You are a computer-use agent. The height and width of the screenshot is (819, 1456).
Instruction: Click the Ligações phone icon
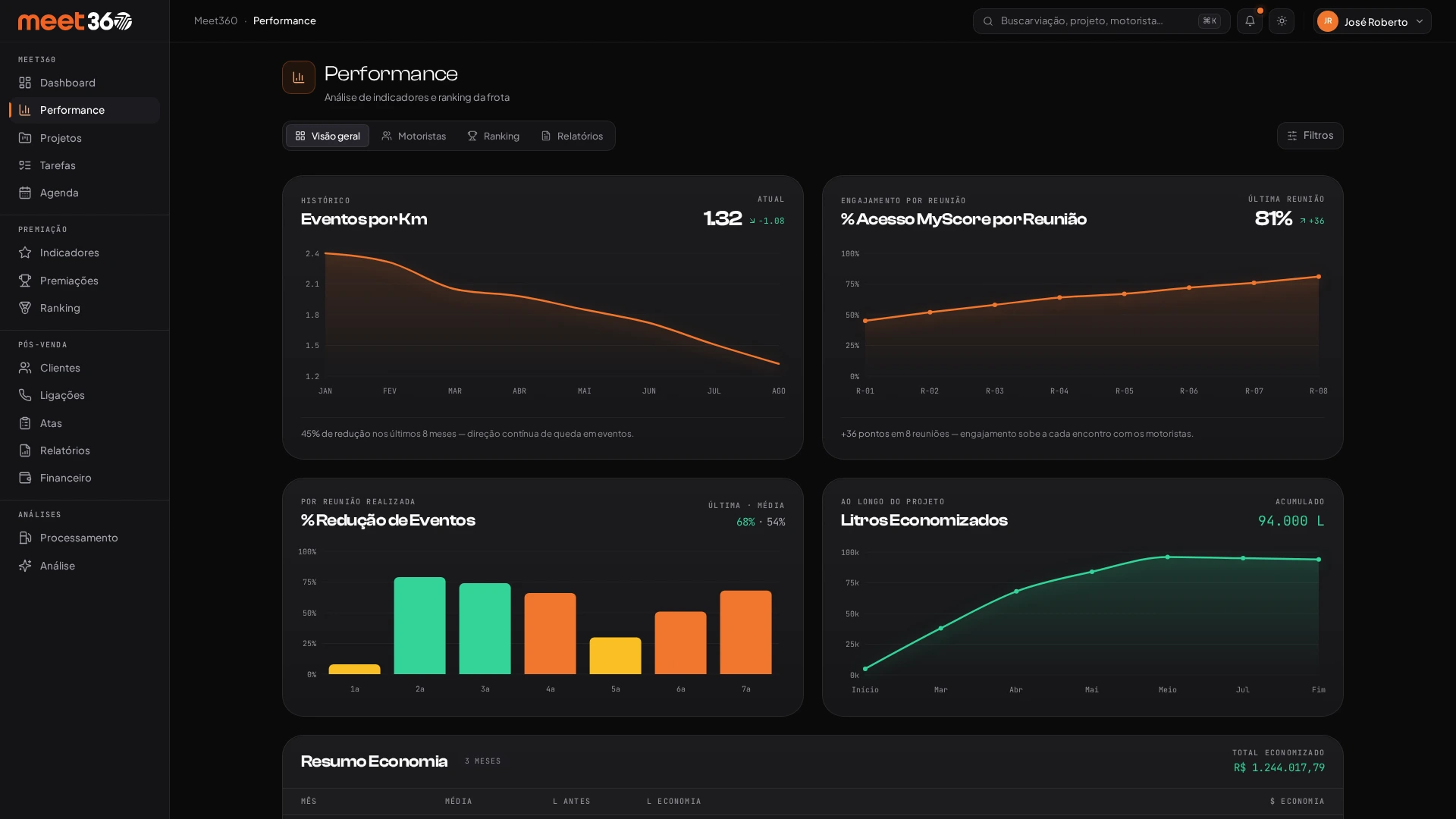point(25,395)
